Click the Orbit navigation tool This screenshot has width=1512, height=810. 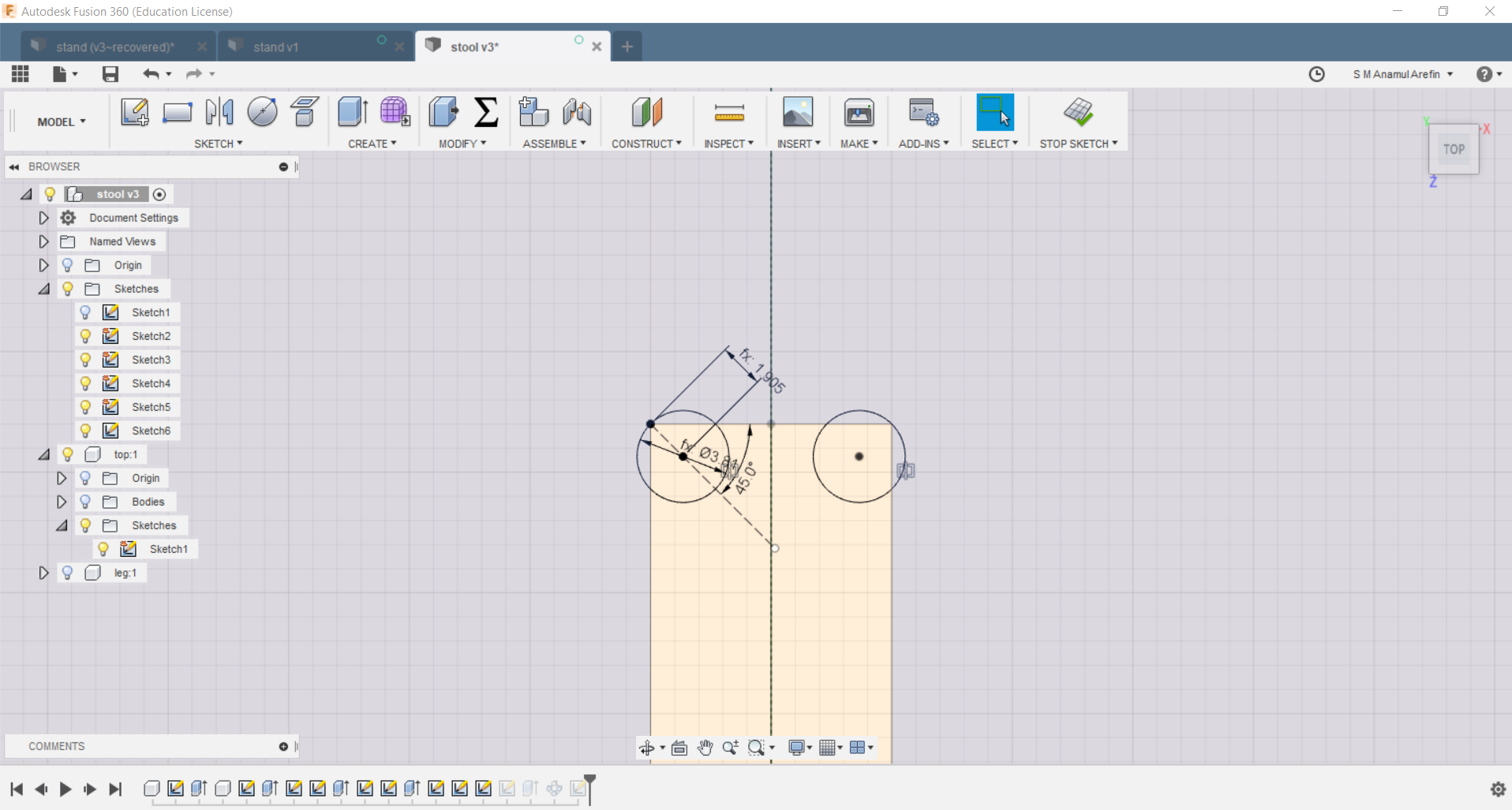point(646,748)
